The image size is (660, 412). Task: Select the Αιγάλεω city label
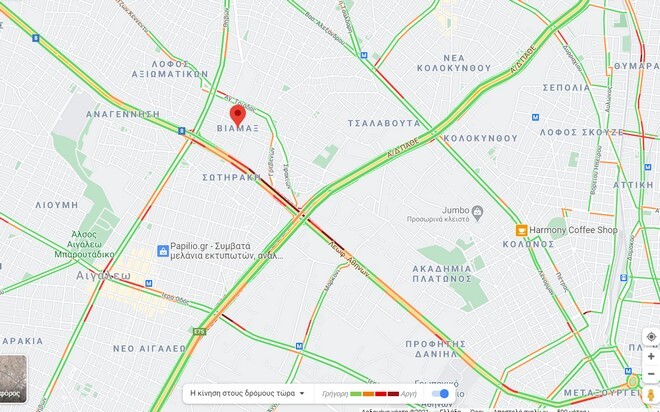[x=104, y=276]
